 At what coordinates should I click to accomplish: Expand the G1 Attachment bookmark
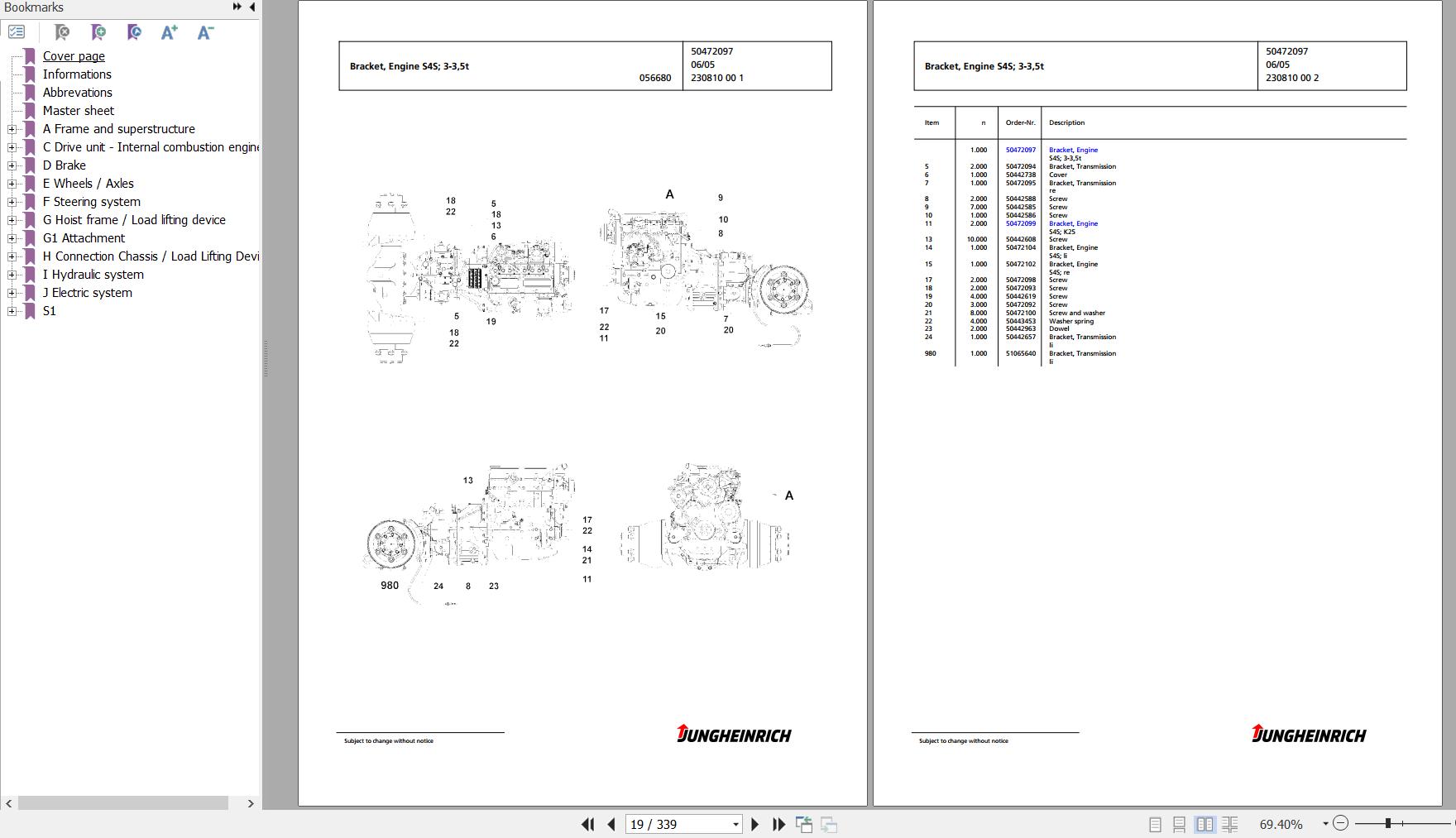[x=12, y=238]
